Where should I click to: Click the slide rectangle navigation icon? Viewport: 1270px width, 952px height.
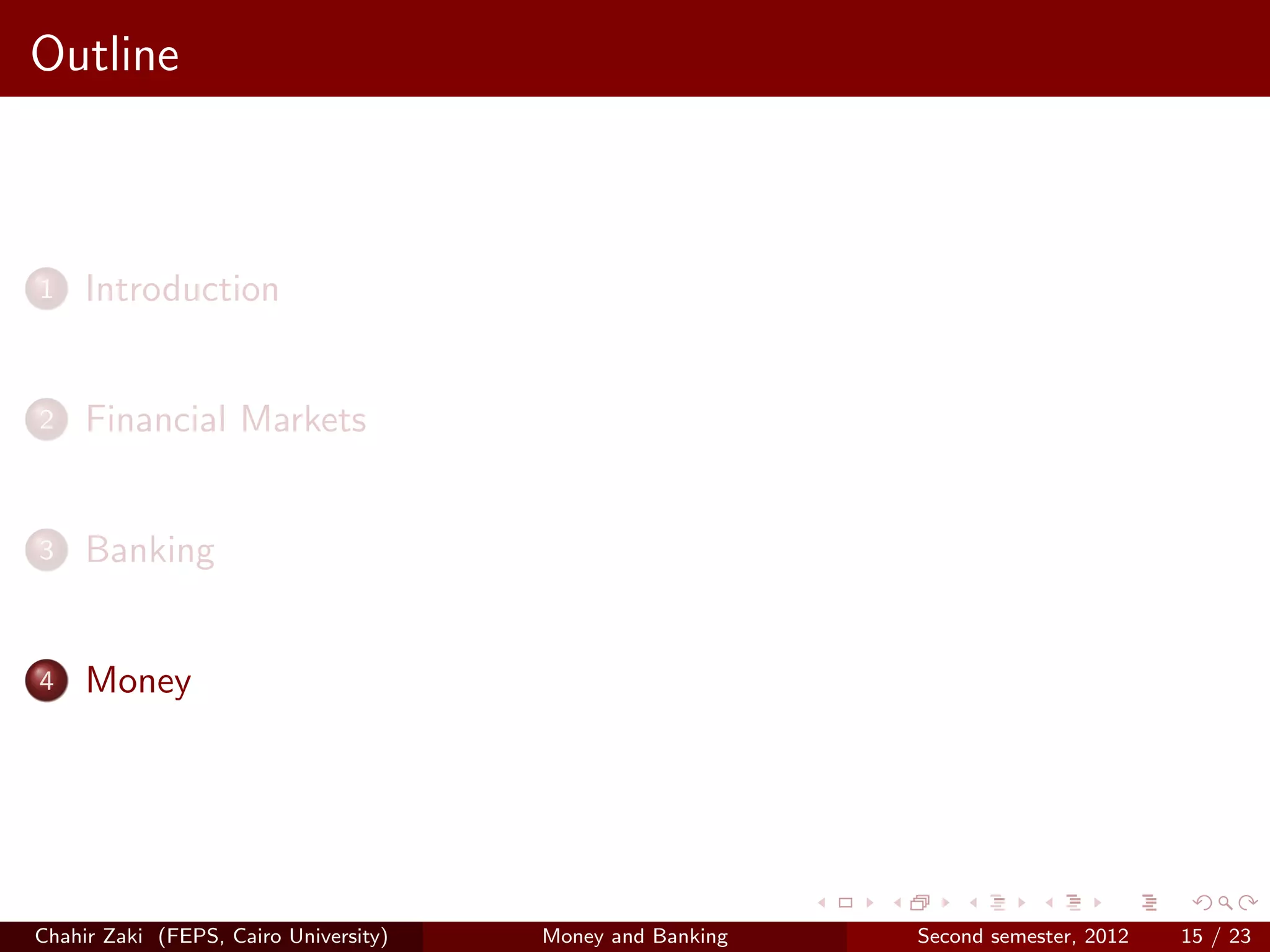[845, 903]
